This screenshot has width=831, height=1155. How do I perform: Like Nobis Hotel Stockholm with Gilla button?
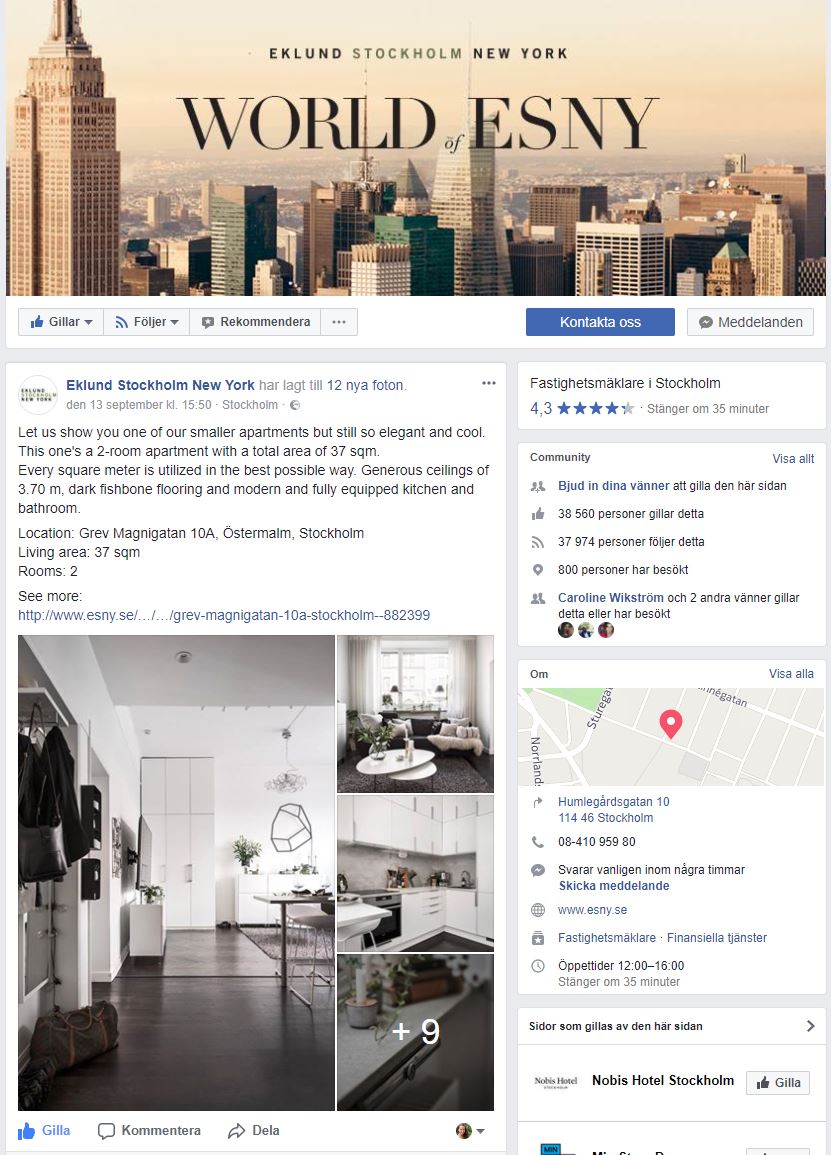pos(778,1082)
